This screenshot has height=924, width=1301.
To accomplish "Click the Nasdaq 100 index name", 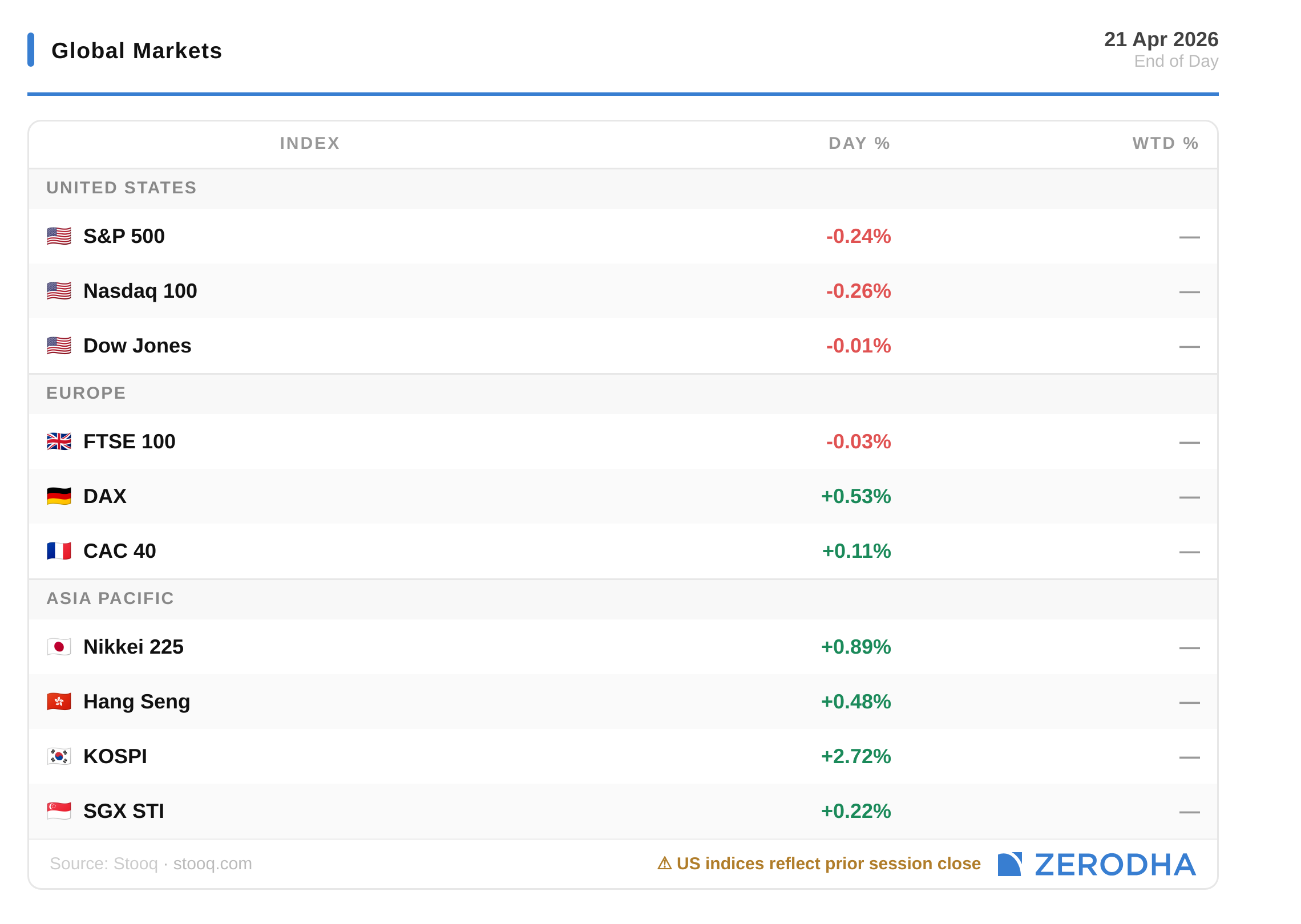I will tap(140, 291).
